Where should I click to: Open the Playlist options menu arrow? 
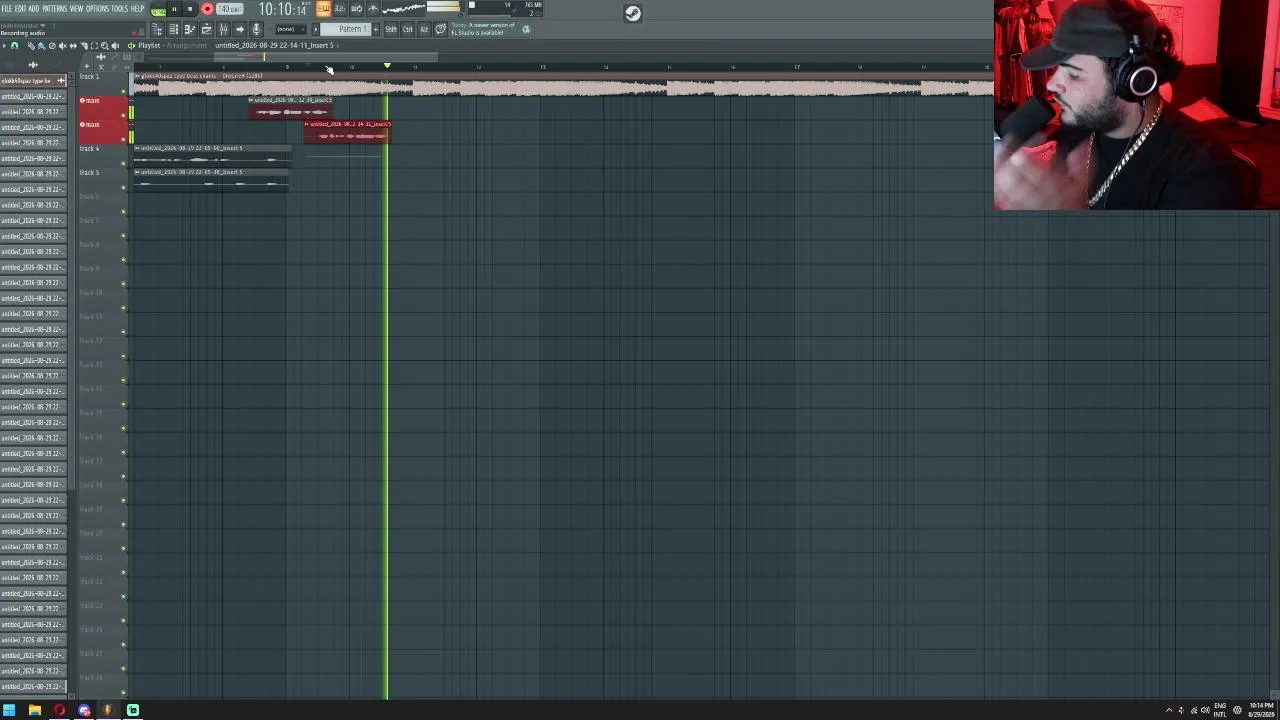point(4,46)
